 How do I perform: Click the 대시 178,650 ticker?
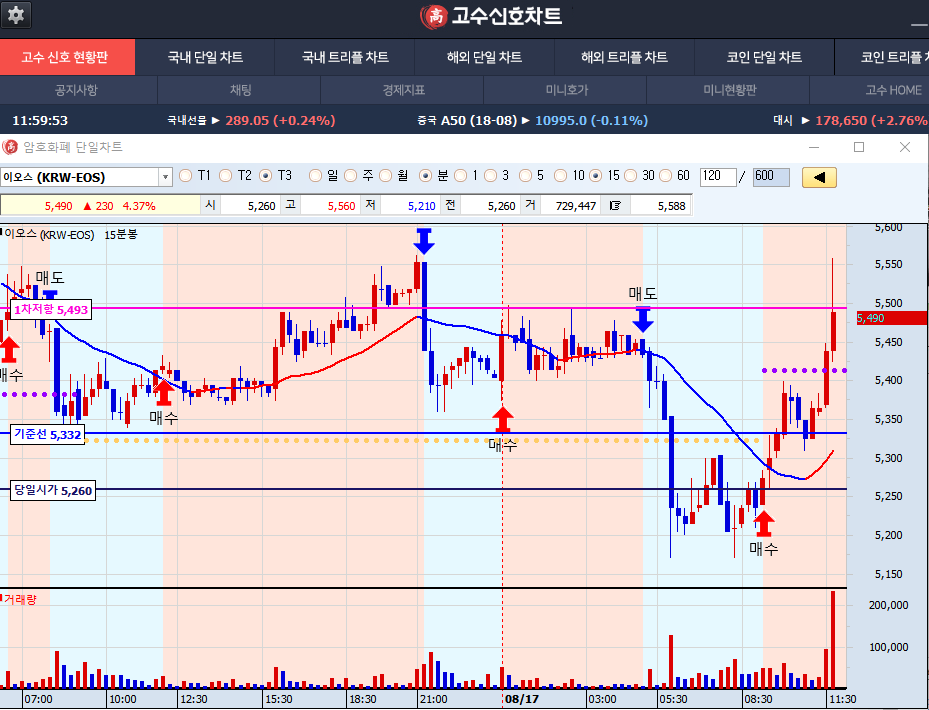click(x=851, y=120)
